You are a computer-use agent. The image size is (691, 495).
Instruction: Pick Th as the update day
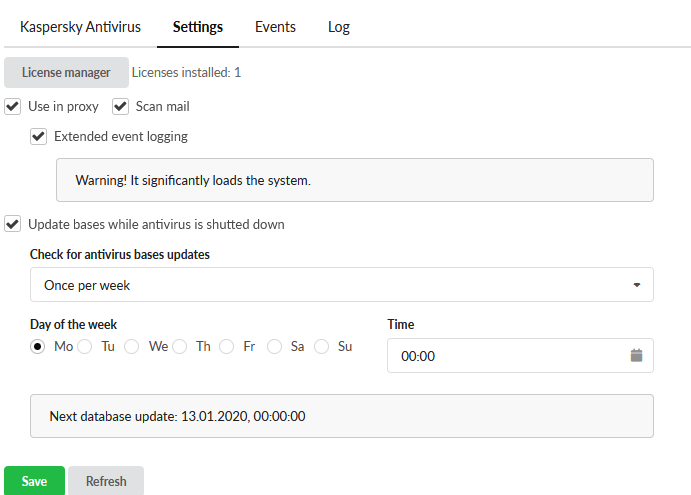pyautogui.click(x=180, y=346)
